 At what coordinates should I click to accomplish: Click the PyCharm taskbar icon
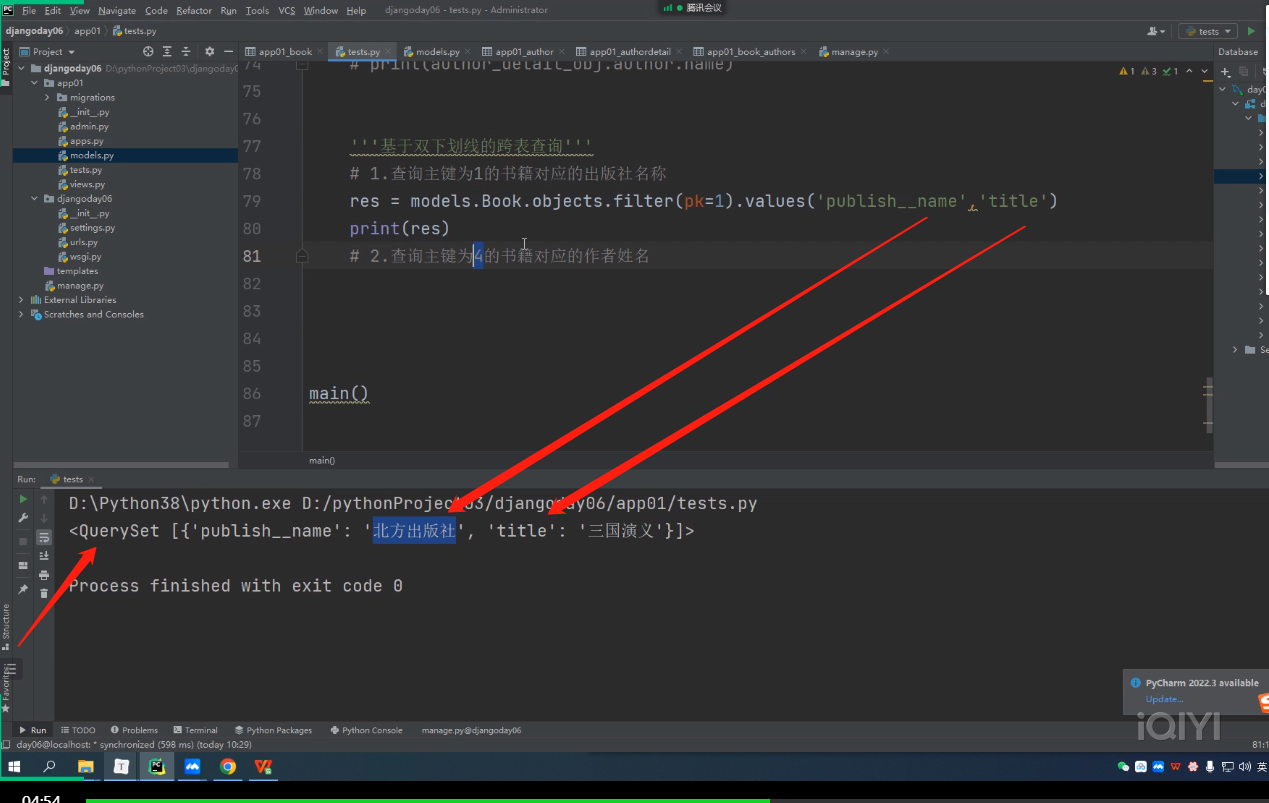(157, 767)
